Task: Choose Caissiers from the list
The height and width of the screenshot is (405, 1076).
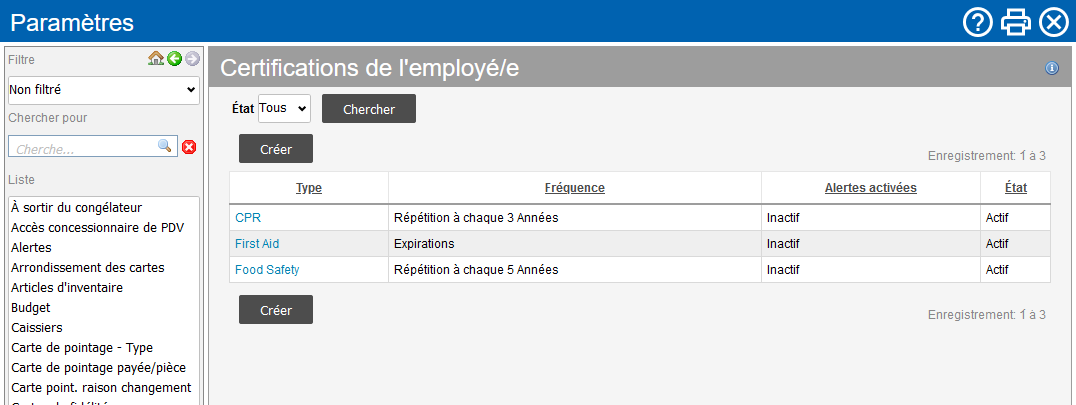Action: tap(36, 327)
